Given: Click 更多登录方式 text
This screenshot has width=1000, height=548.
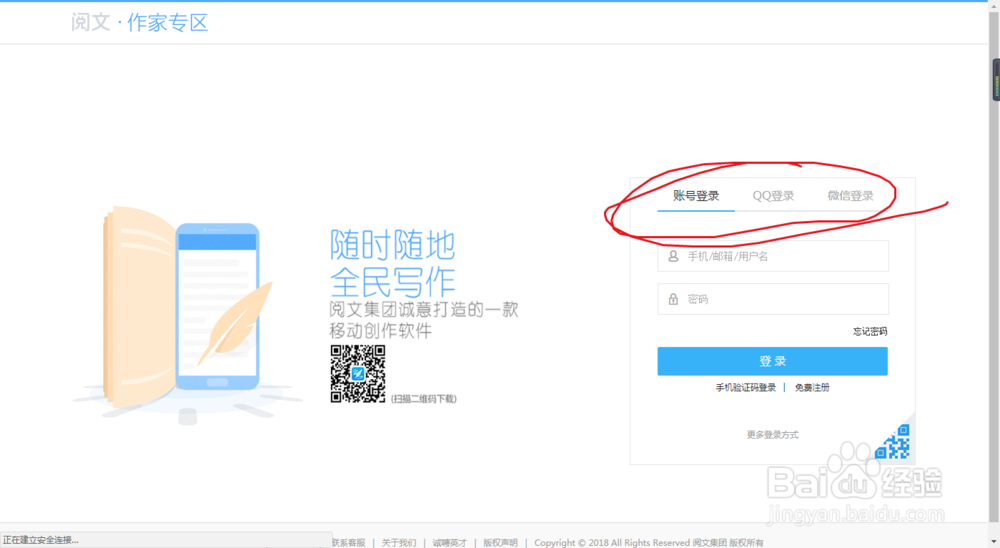Looking at the screenshot, I should (x=772, y=435).
